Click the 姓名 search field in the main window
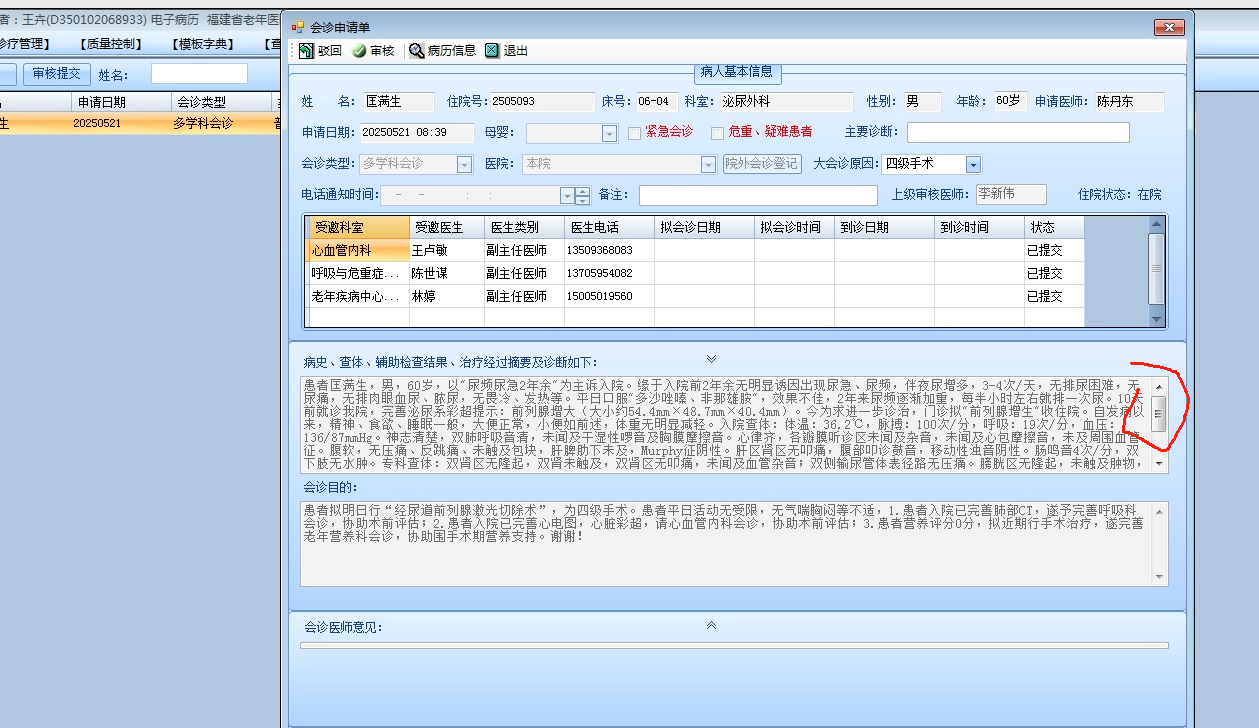 pos(199,74)
